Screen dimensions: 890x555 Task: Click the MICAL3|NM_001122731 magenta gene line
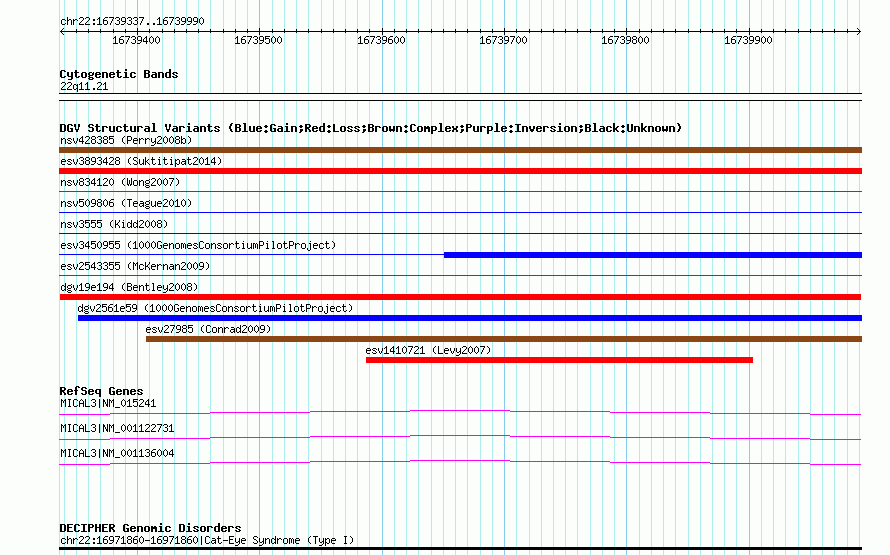point(460,438)
